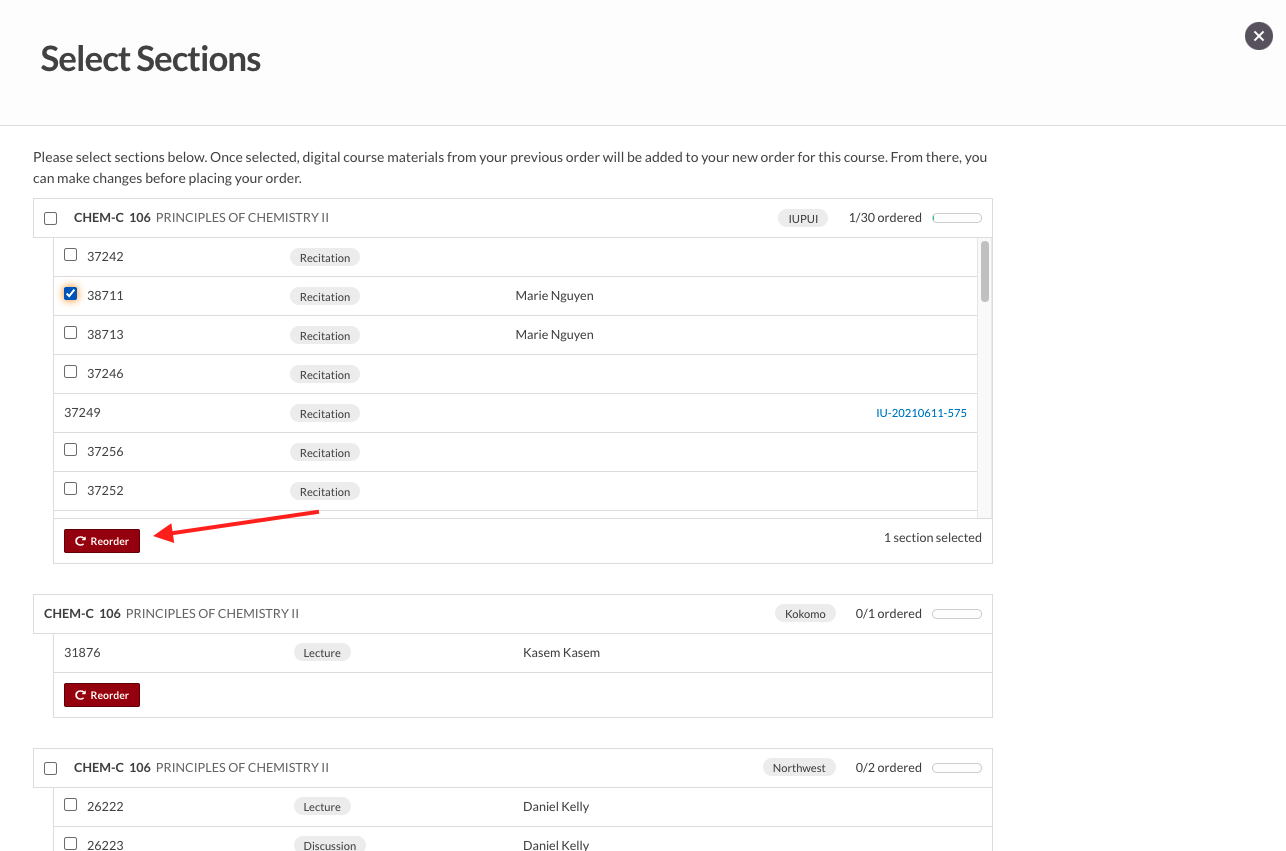Uncheck section 38711 checkbox
Viewport: 1286px width, 851px height.
click(71, 294)
